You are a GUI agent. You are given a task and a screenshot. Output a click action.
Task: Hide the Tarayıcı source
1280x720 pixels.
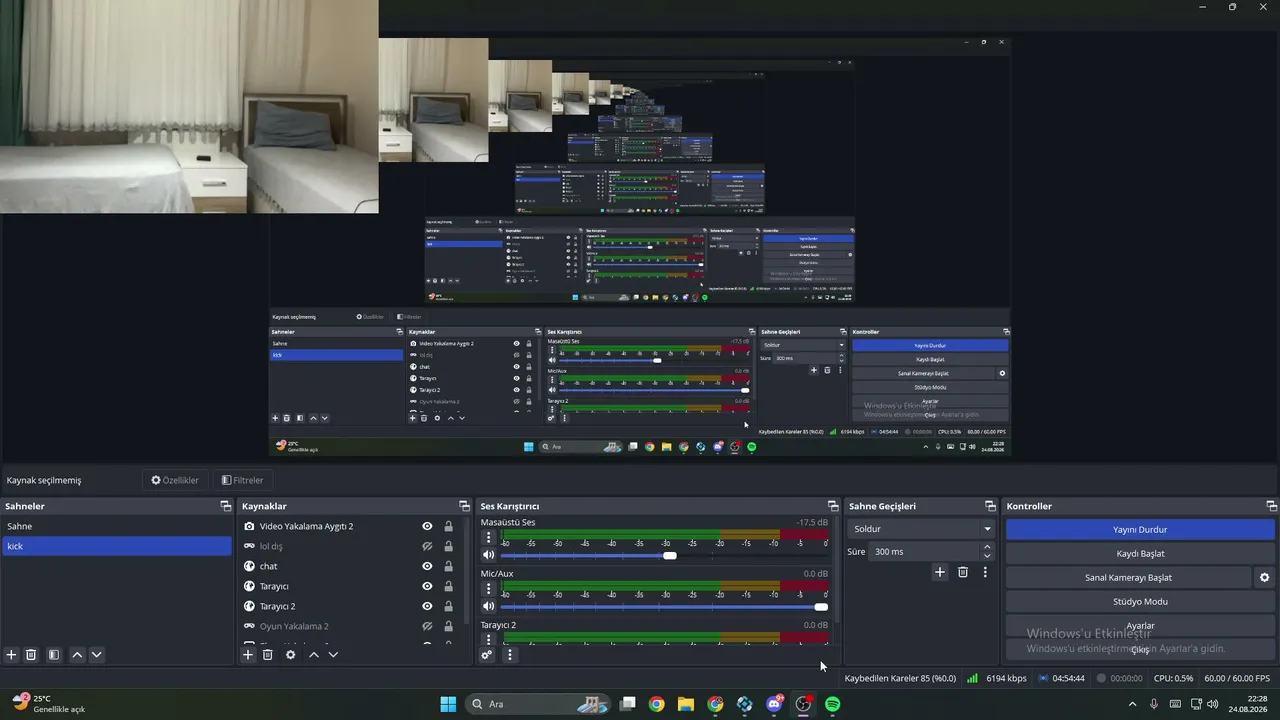pos(427,586)
